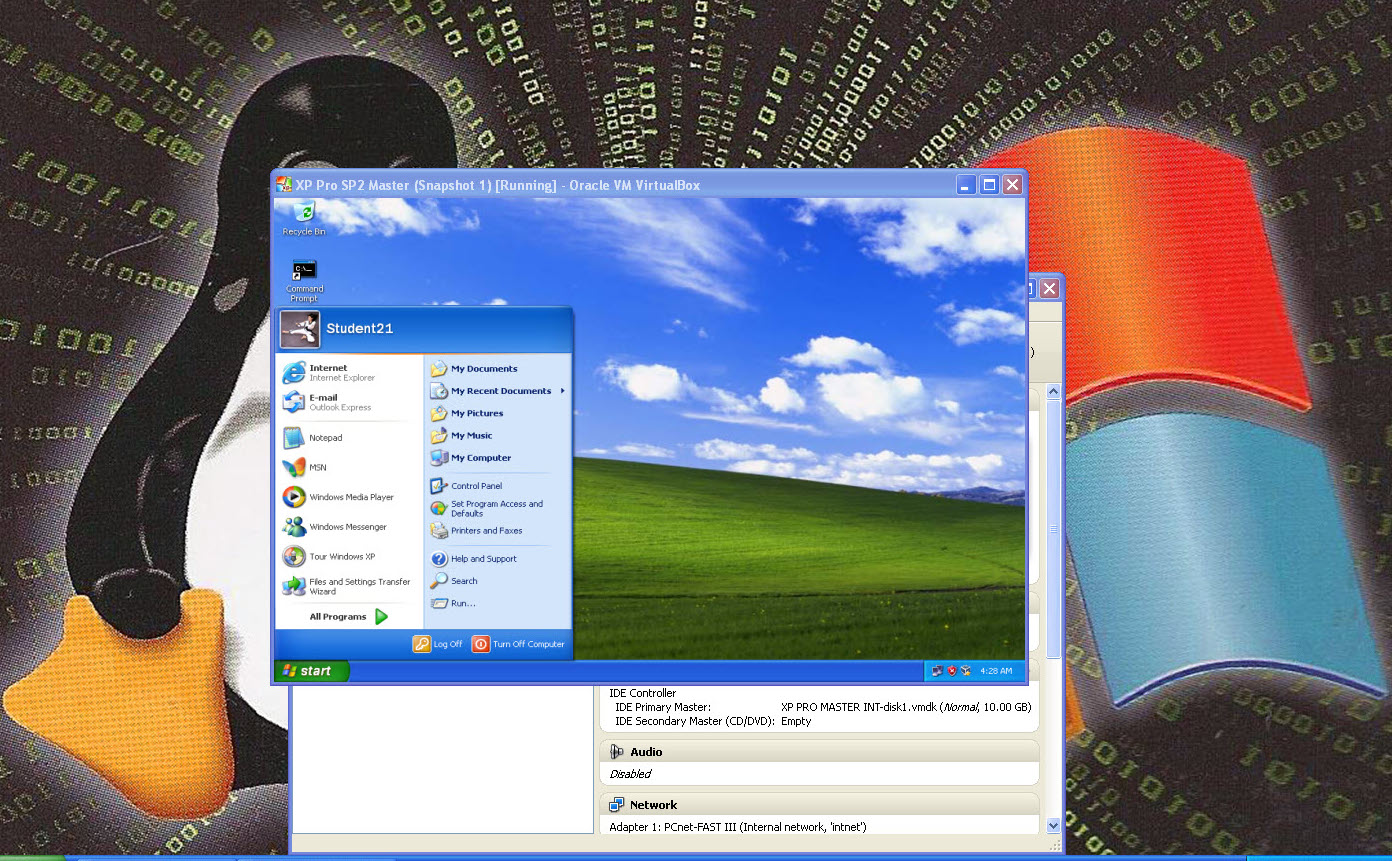Click the XP start button
The height and width of the screenshot is (861, 1392).
click(x=311, y=671)
